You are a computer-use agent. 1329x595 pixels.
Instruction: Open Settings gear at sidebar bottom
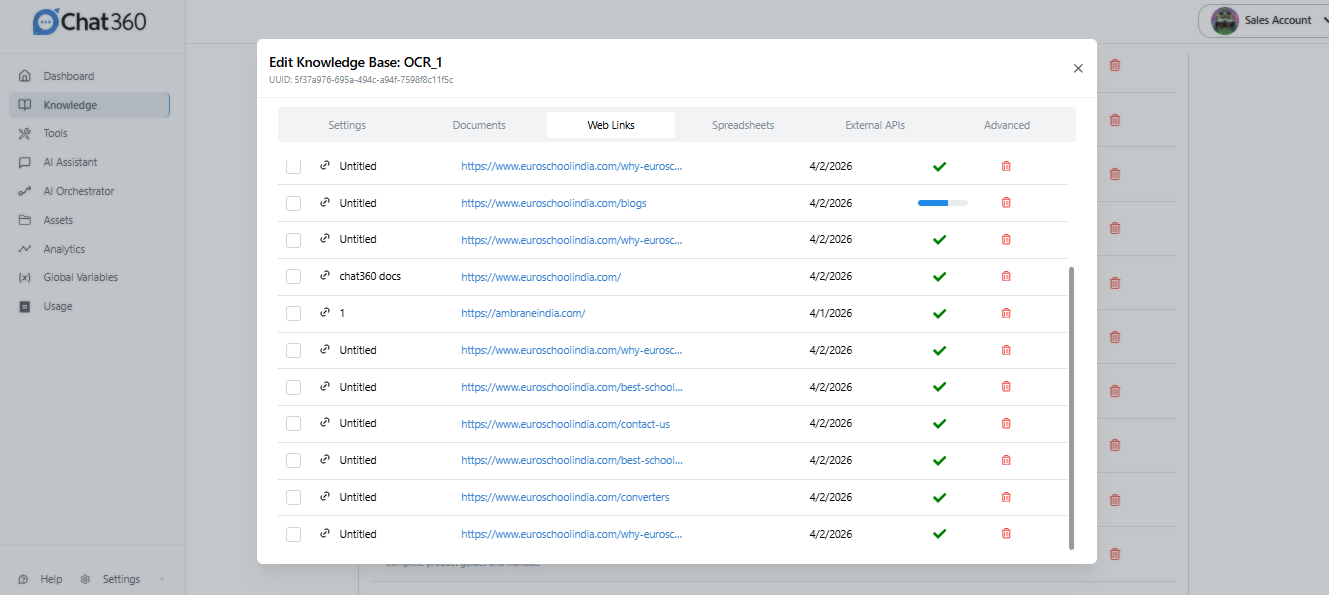pyautogui.click(x=111, y=579)
